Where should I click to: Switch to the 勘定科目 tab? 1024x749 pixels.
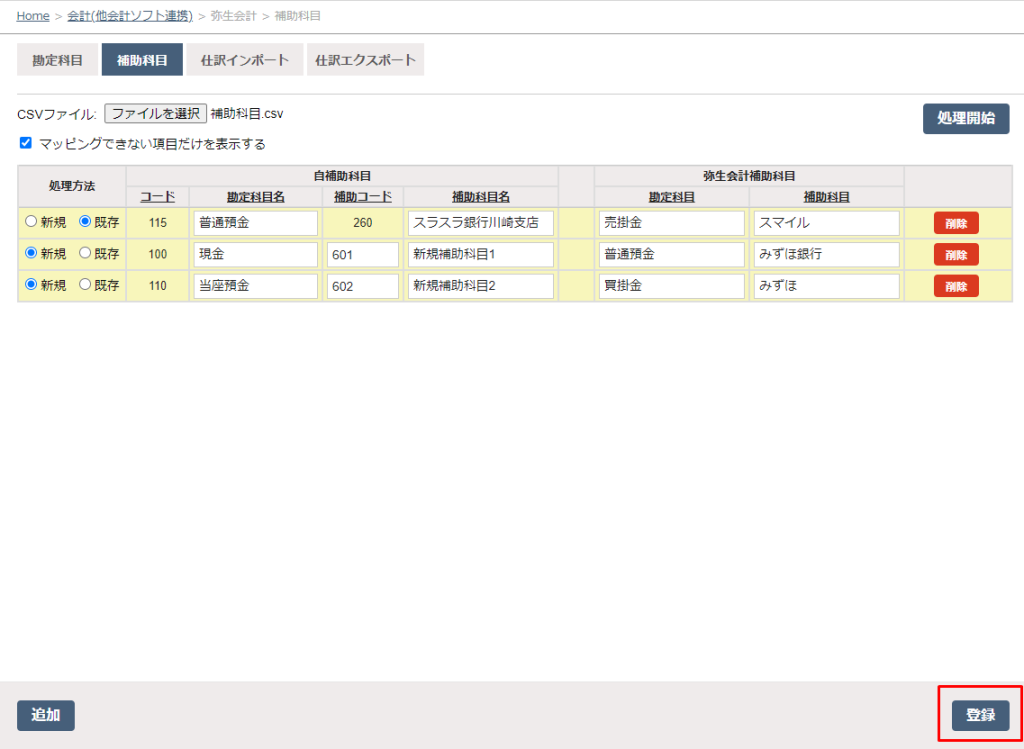click(x=57, y=60)
